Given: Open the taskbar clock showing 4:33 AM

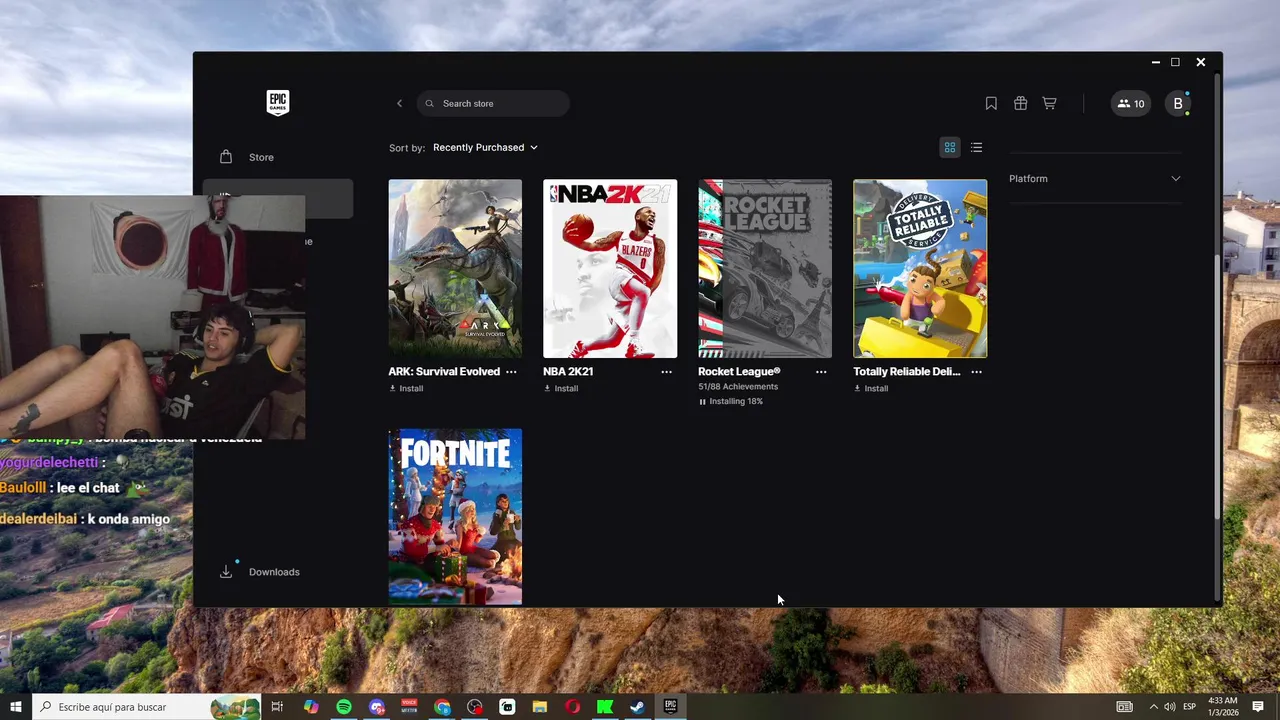Looking at the screenshot, I should [x=1223, y=706].
